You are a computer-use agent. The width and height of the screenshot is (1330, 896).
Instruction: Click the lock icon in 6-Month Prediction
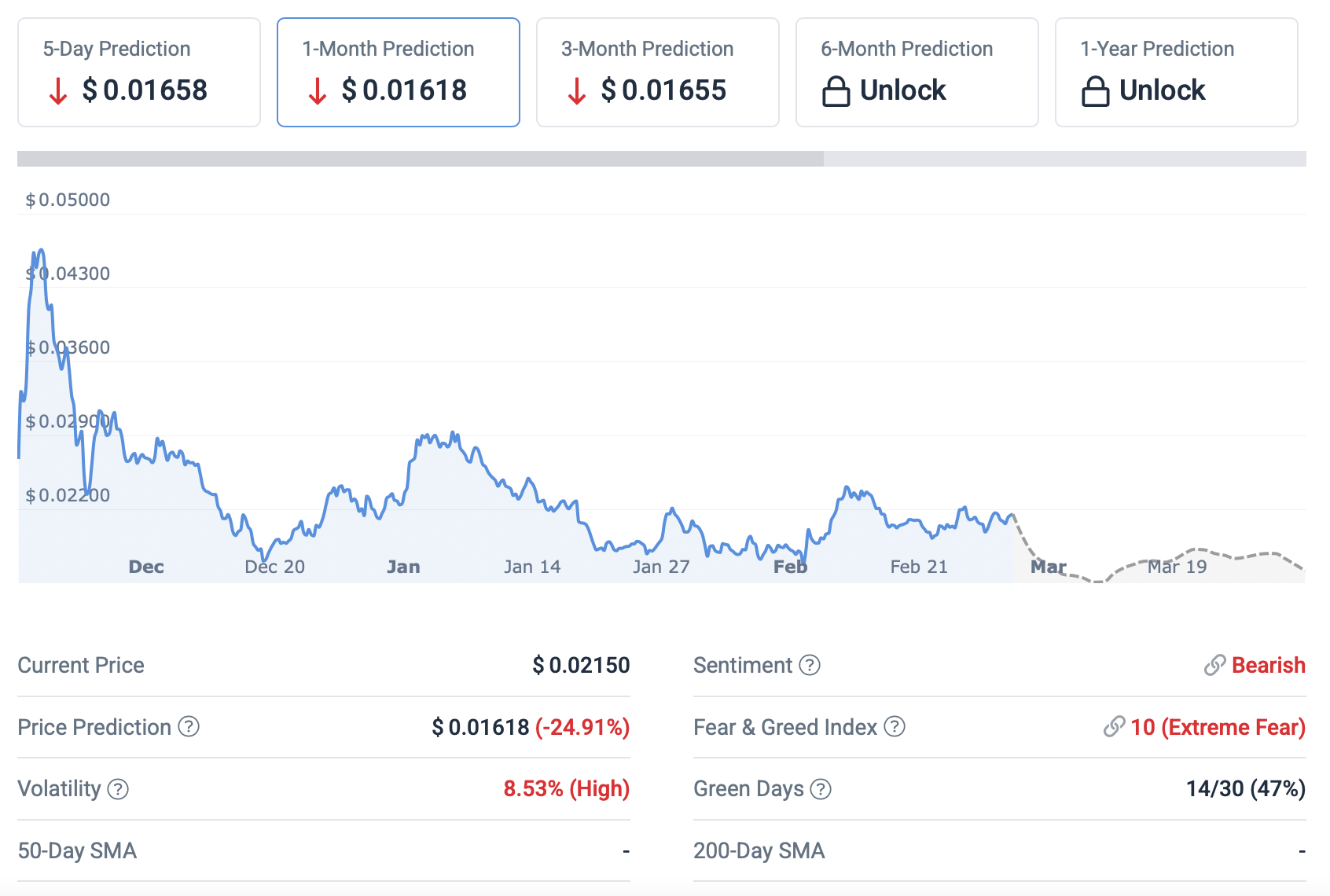pyautogui.click(x=836, y=91)
